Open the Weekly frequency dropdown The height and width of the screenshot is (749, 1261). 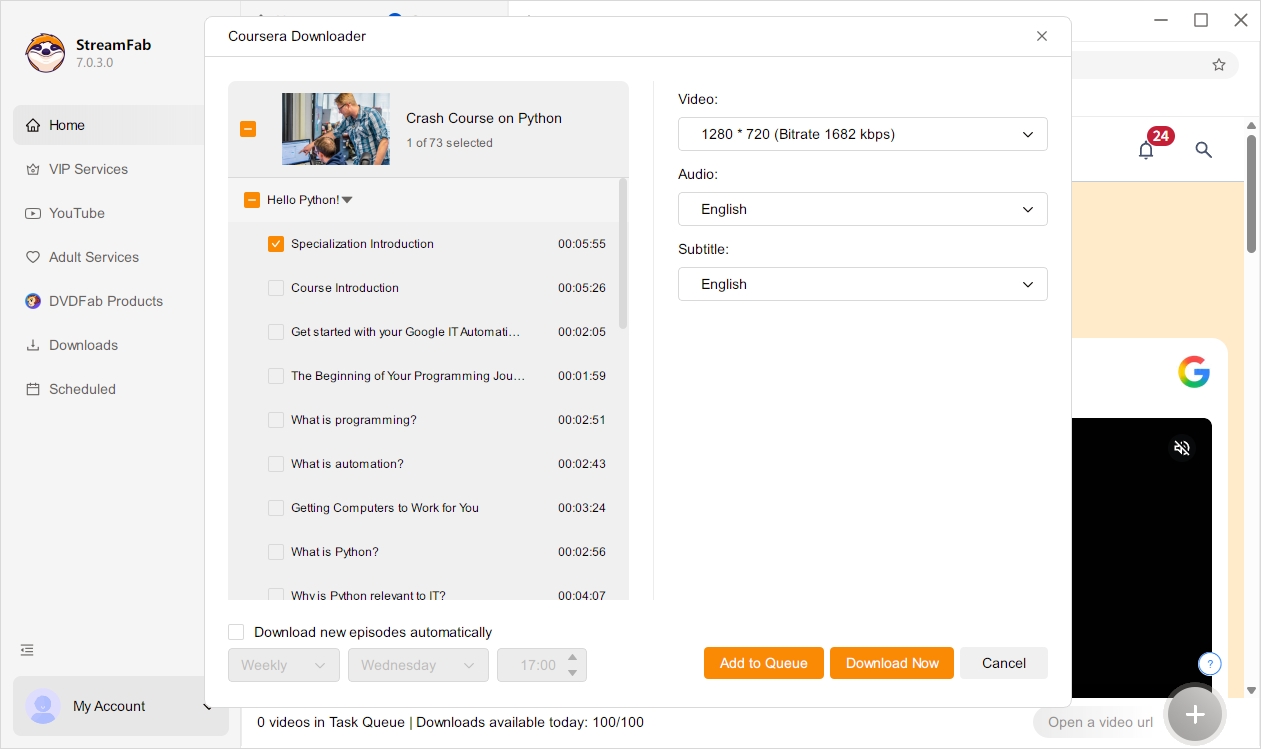pyautogui.click(x=284, y=665)
